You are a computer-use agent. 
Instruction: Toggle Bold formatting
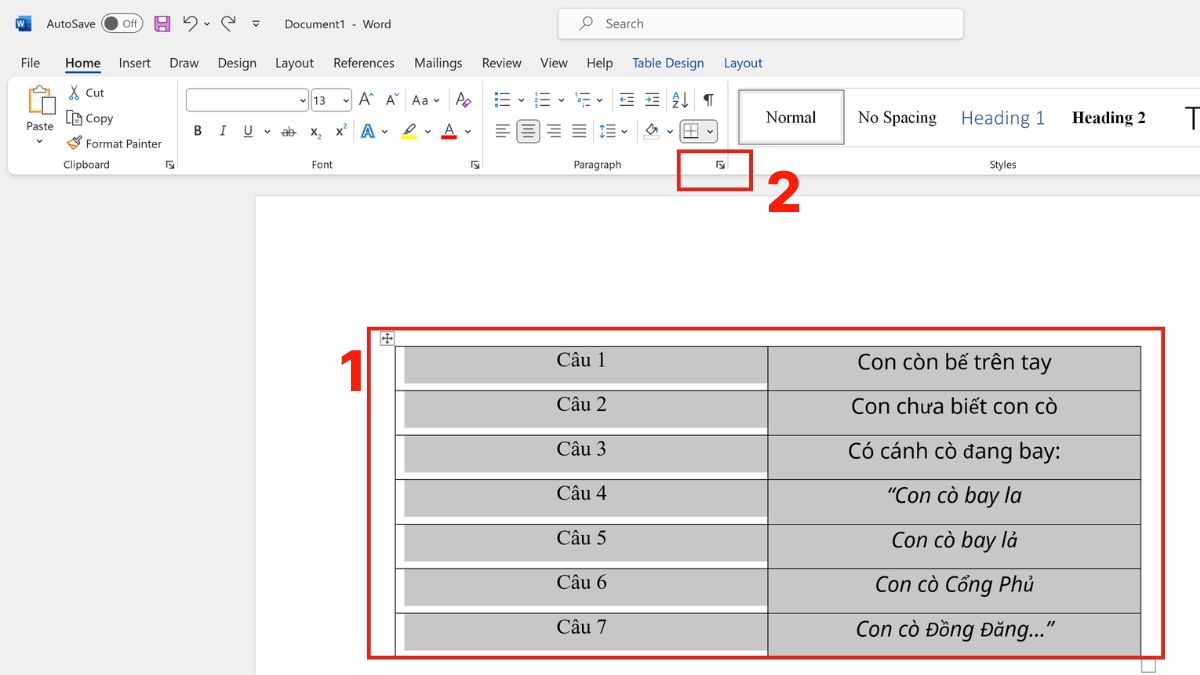pyautogui.click(x=198, y=131)
